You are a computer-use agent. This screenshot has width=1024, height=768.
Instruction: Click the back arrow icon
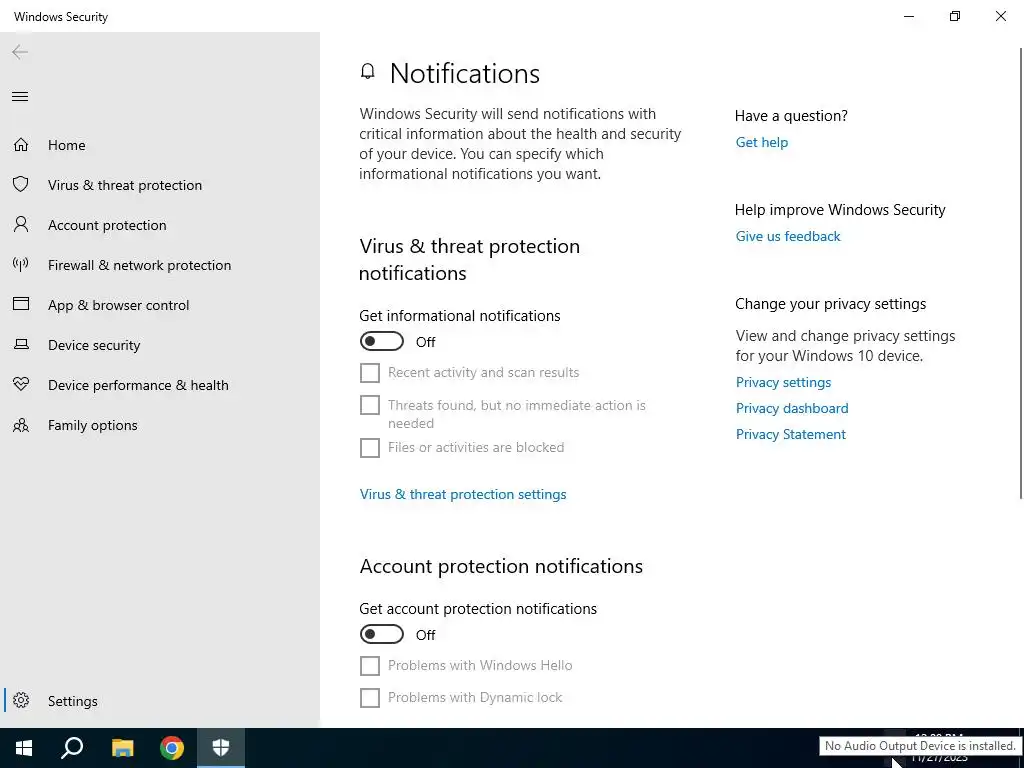[x=20, y=52]
